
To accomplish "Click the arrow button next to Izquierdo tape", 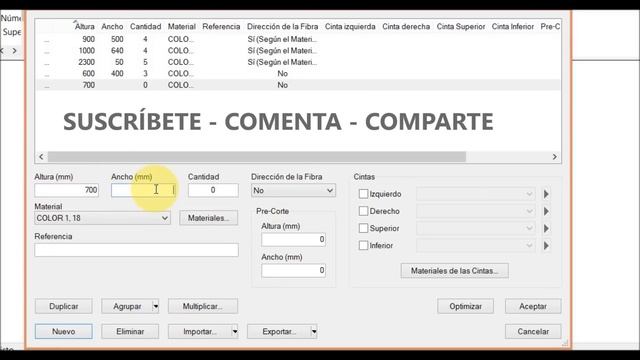I will pos(546,194).
